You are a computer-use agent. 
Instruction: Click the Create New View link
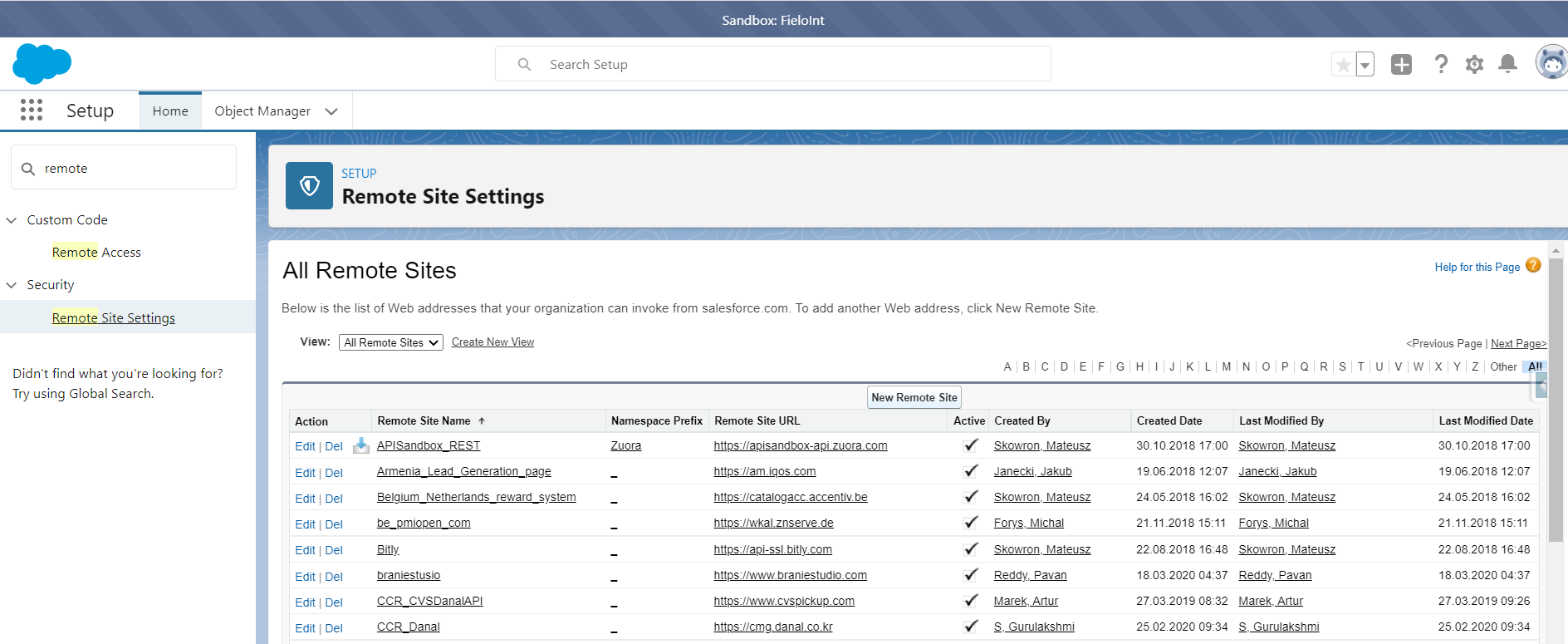tap(492, 342)
